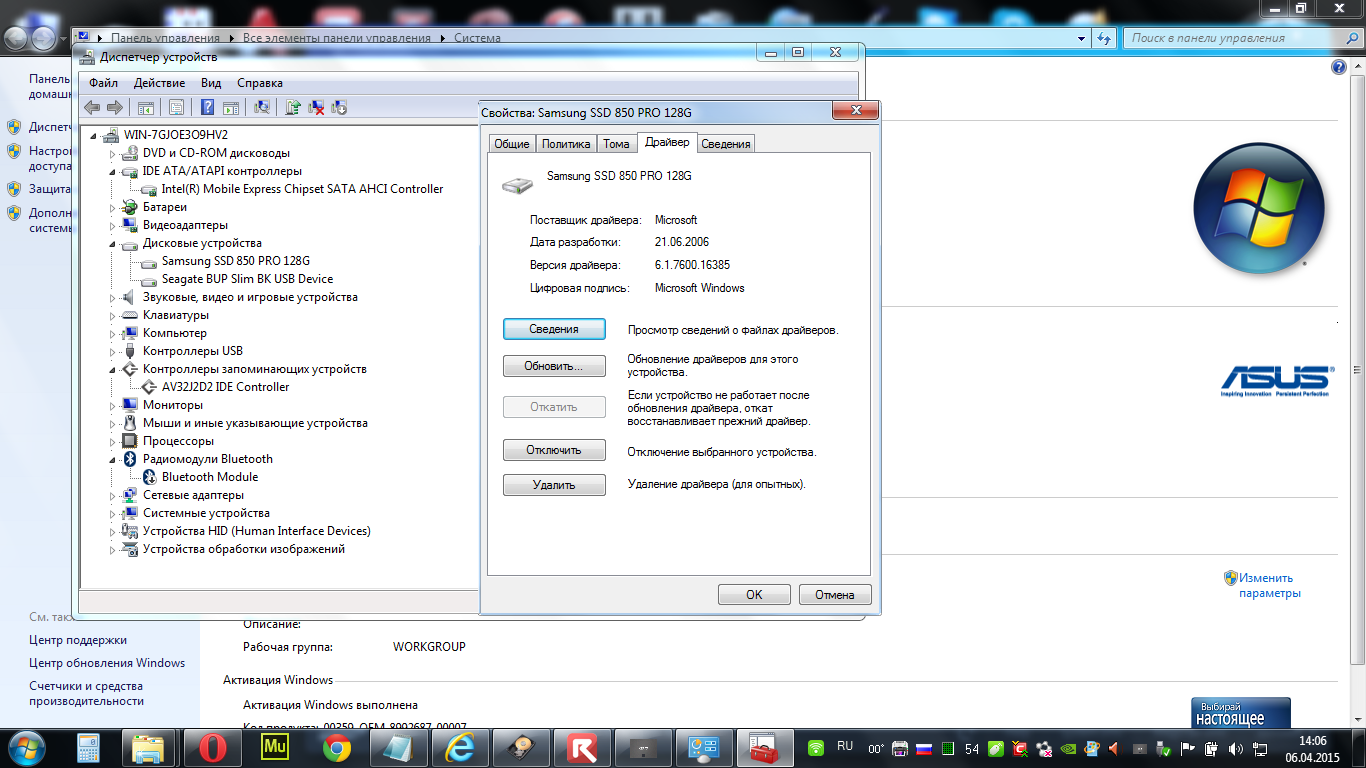Screen dimensions: 1366x768
Task: Toggle the action pane show/hide toolbar icon
Action: tap(230, 107)
